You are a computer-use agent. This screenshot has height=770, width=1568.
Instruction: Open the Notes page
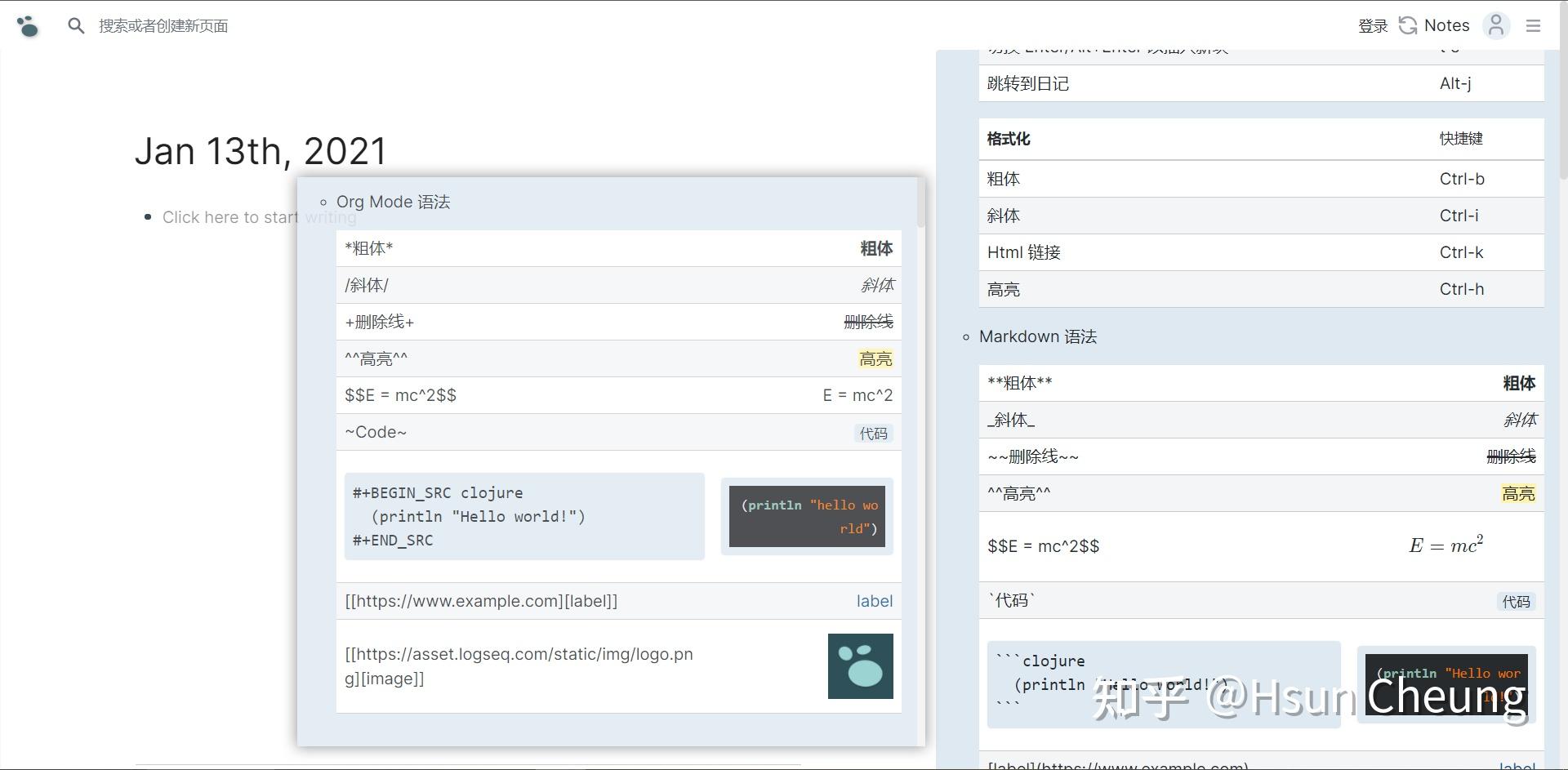(x=1446, y=25)
